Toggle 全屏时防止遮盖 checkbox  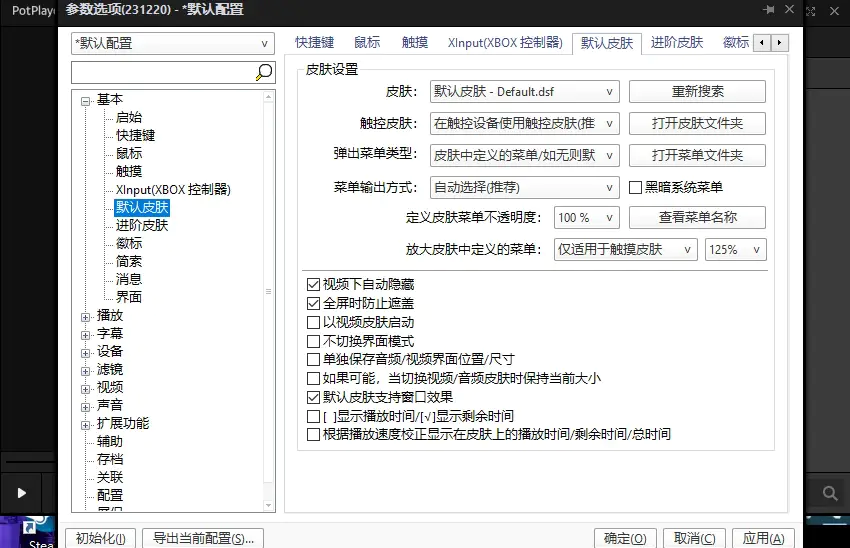point(313,304)
